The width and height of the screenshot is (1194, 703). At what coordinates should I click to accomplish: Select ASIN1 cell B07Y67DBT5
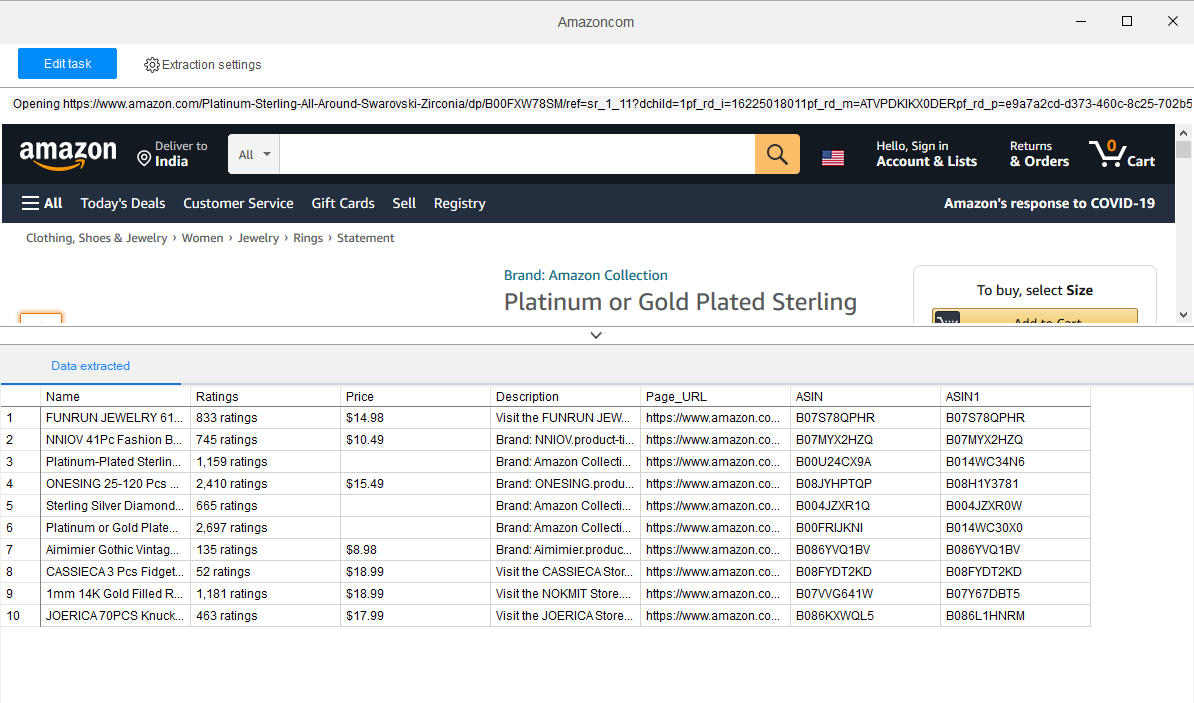[1015, 594]
